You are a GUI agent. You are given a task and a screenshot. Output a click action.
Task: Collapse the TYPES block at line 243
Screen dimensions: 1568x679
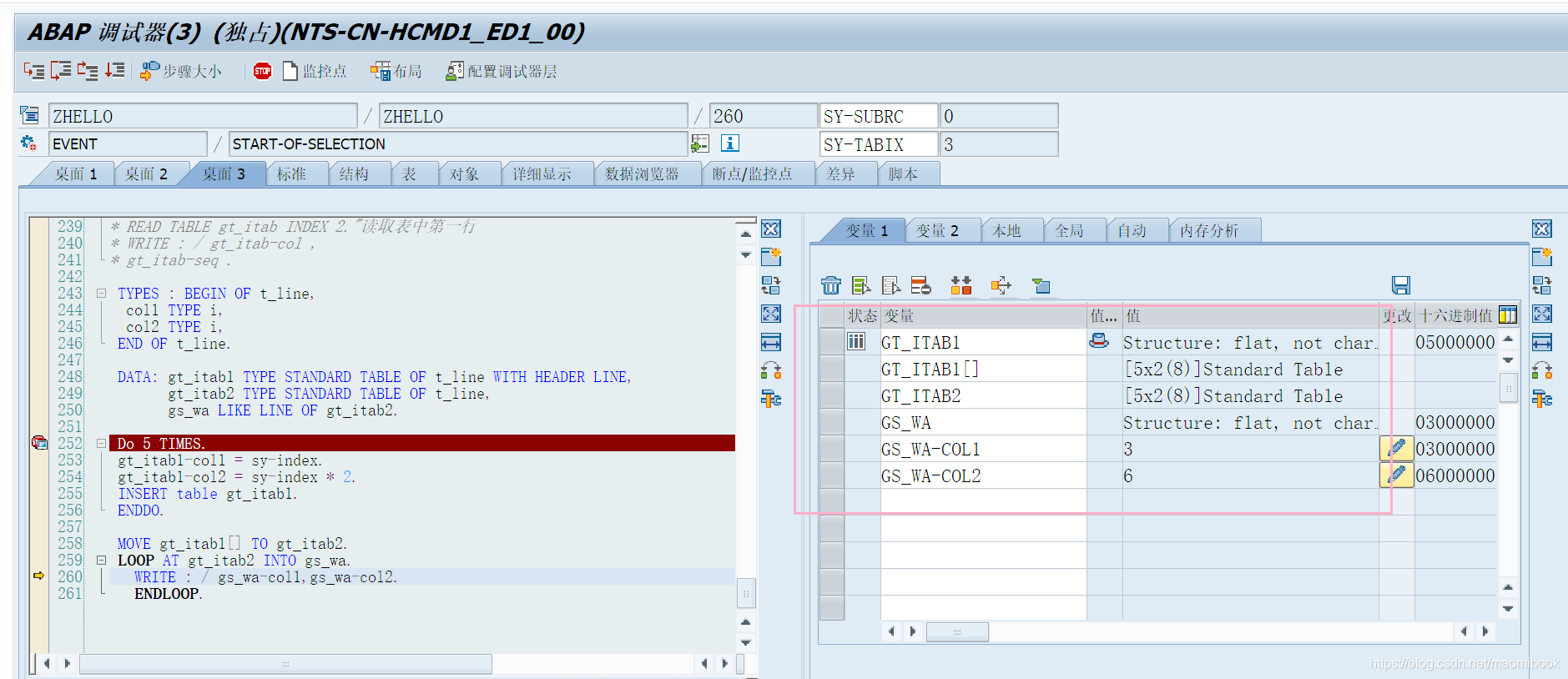(x=101, y=294)
